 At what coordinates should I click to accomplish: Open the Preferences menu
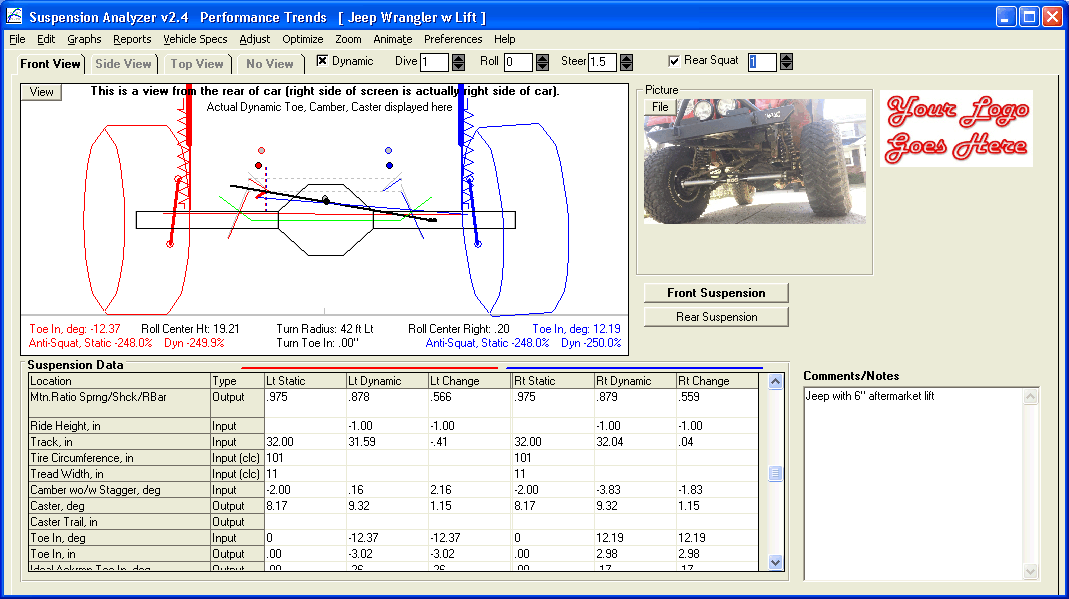(x=453, y=40)
